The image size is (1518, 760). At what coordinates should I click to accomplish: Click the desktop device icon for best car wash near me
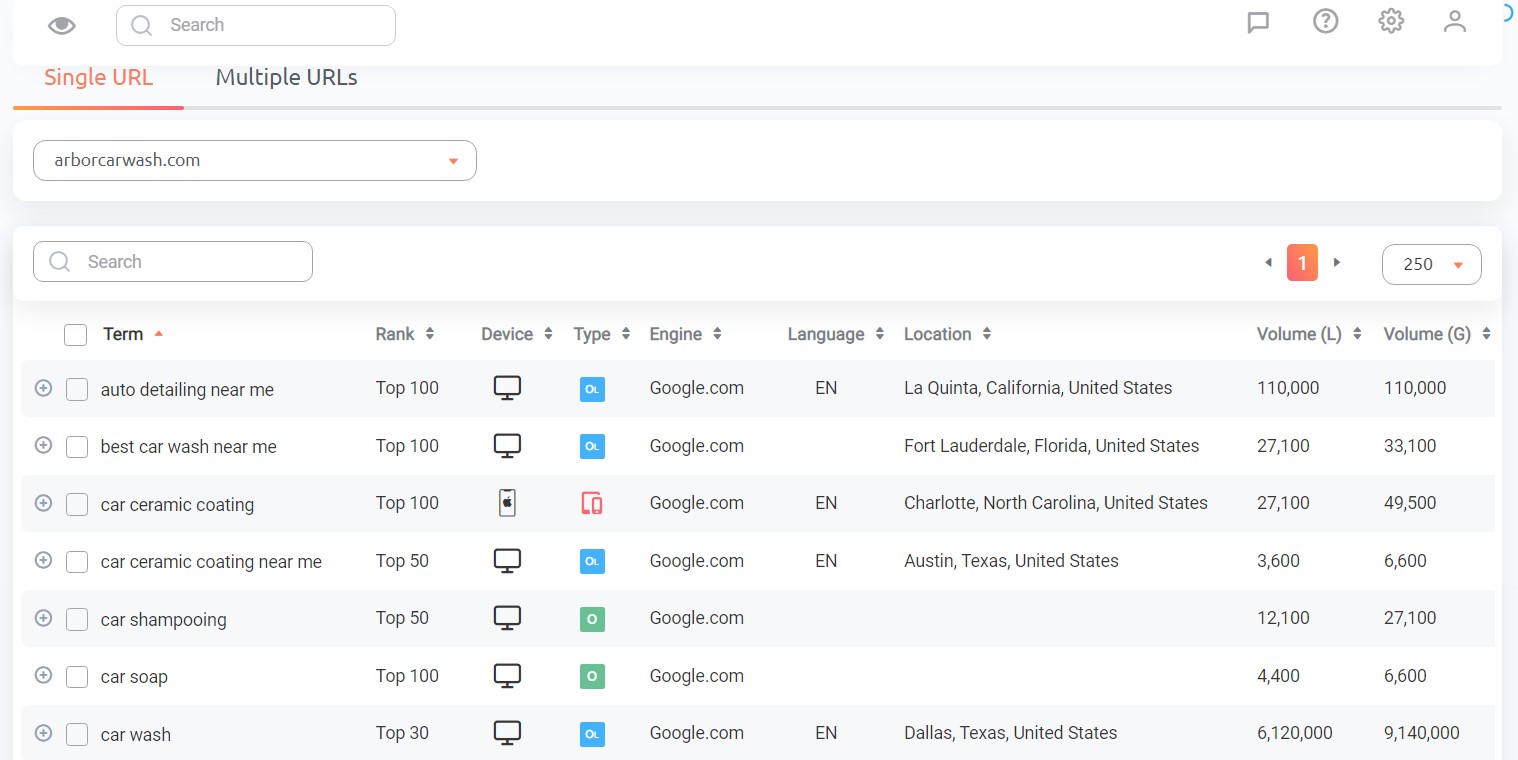click(x=507, y=446)
